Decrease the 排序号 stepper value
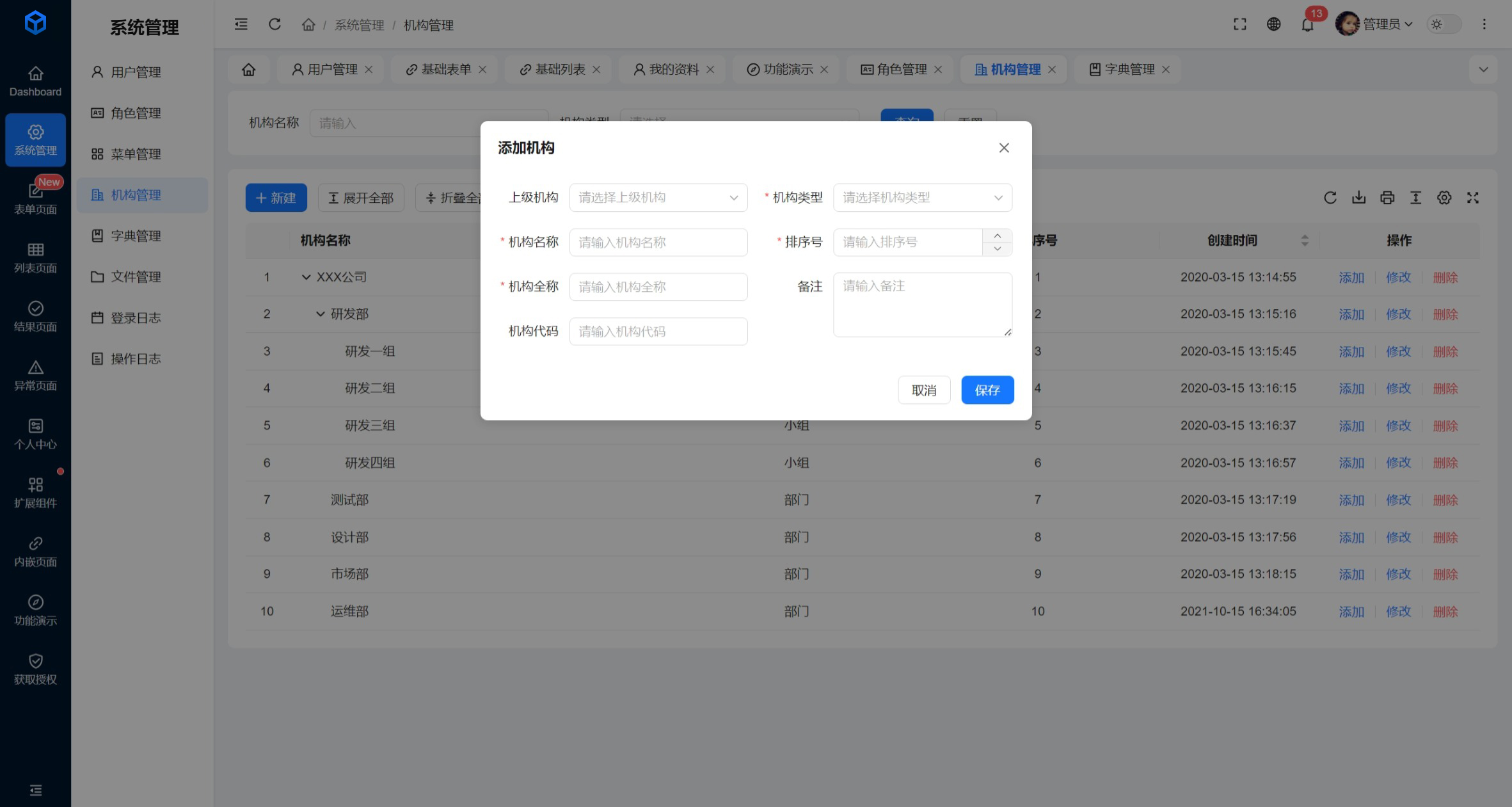Image resolution: width=1512 pixels, height=807 pixels. pyautogui.click(x=997, y=249)
